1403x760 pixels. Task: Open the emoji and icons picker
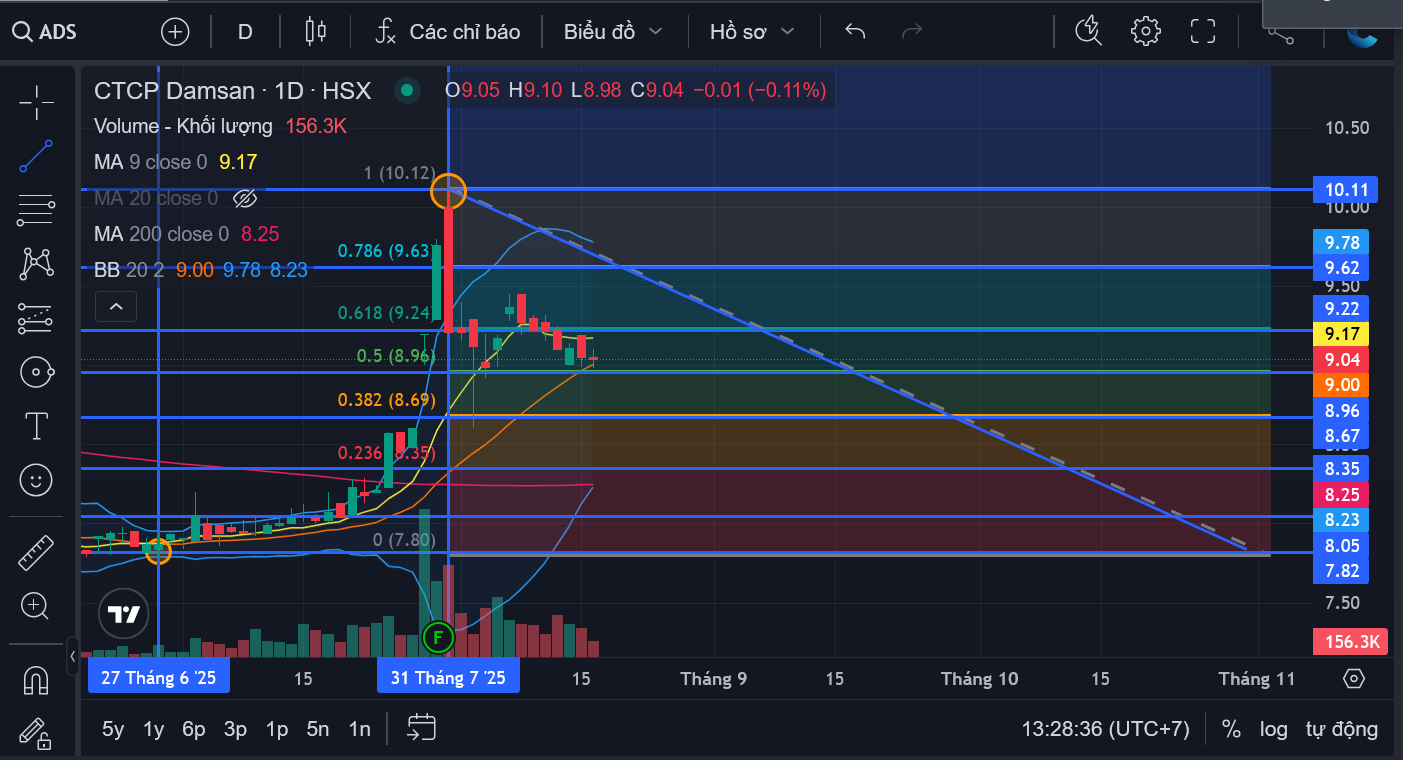click(37, 480)
